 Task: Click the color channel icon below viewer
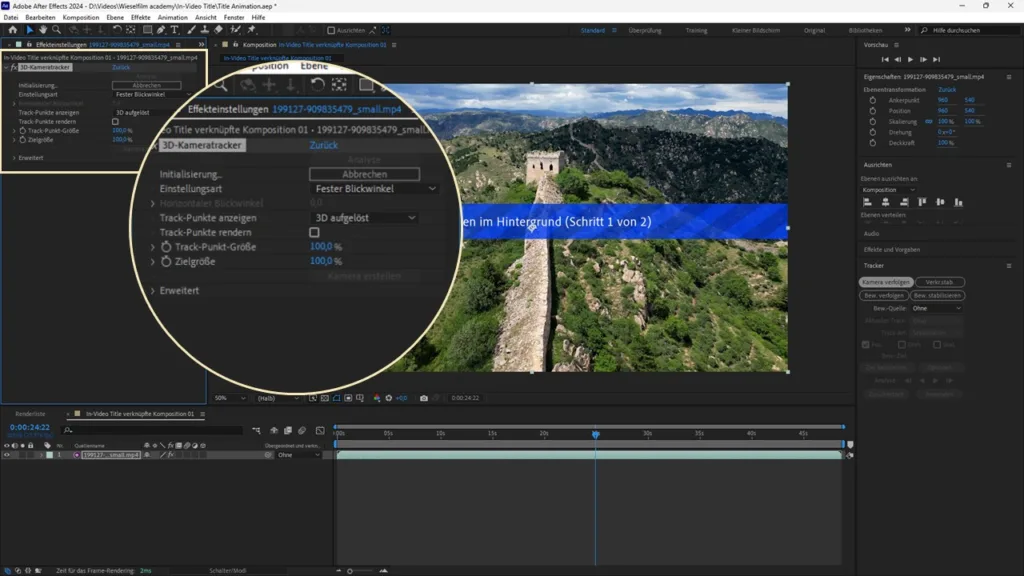pos(377,398)
